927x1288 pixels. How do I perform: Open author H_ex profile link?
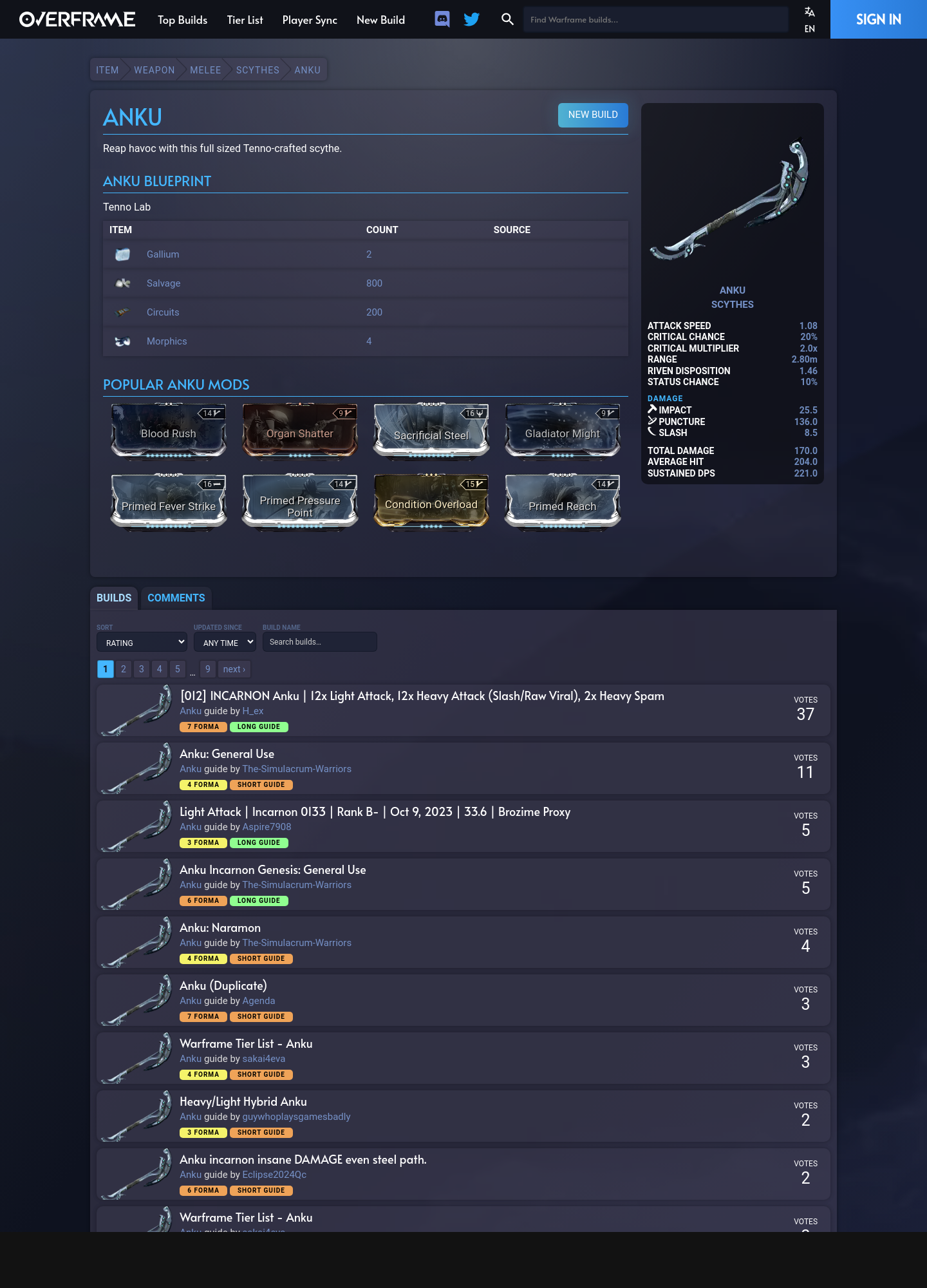coord(253,711)
